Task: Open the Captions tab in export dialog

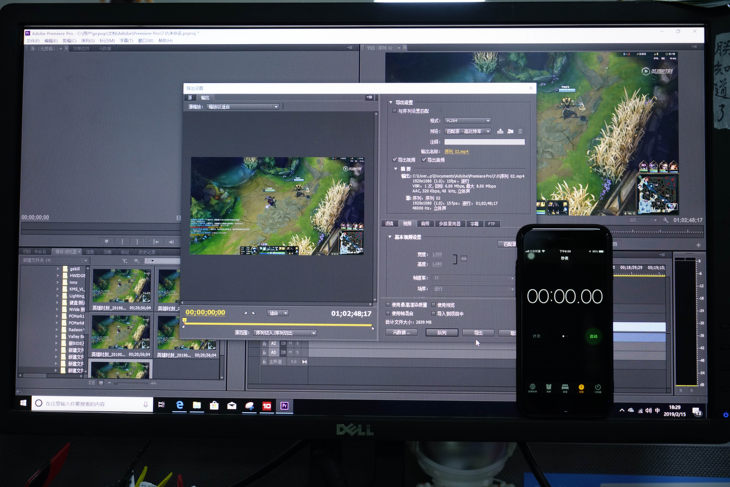Action: 474,223
